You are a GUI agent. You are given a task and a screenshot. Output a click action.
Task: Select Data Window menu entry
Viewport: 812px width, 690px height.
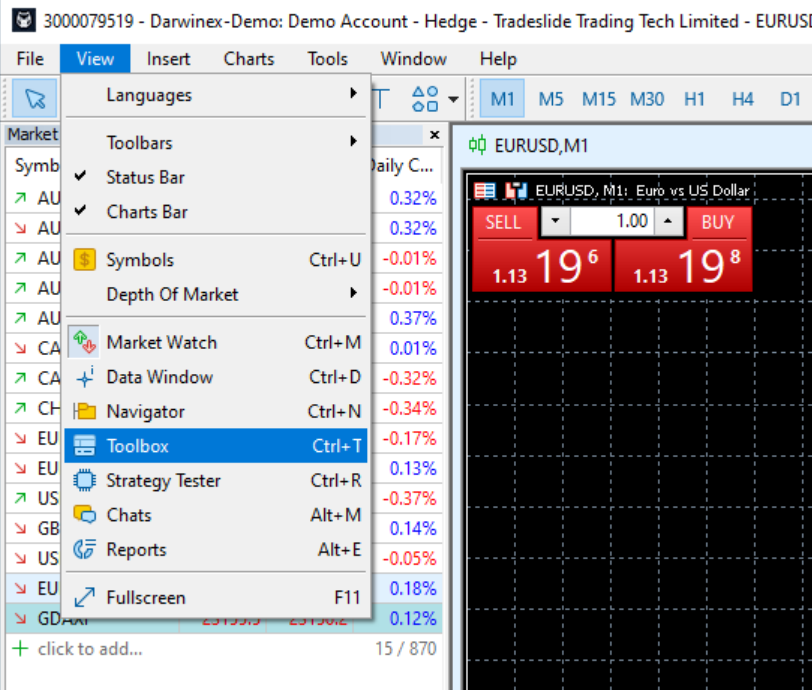click(x=215, y=377)
